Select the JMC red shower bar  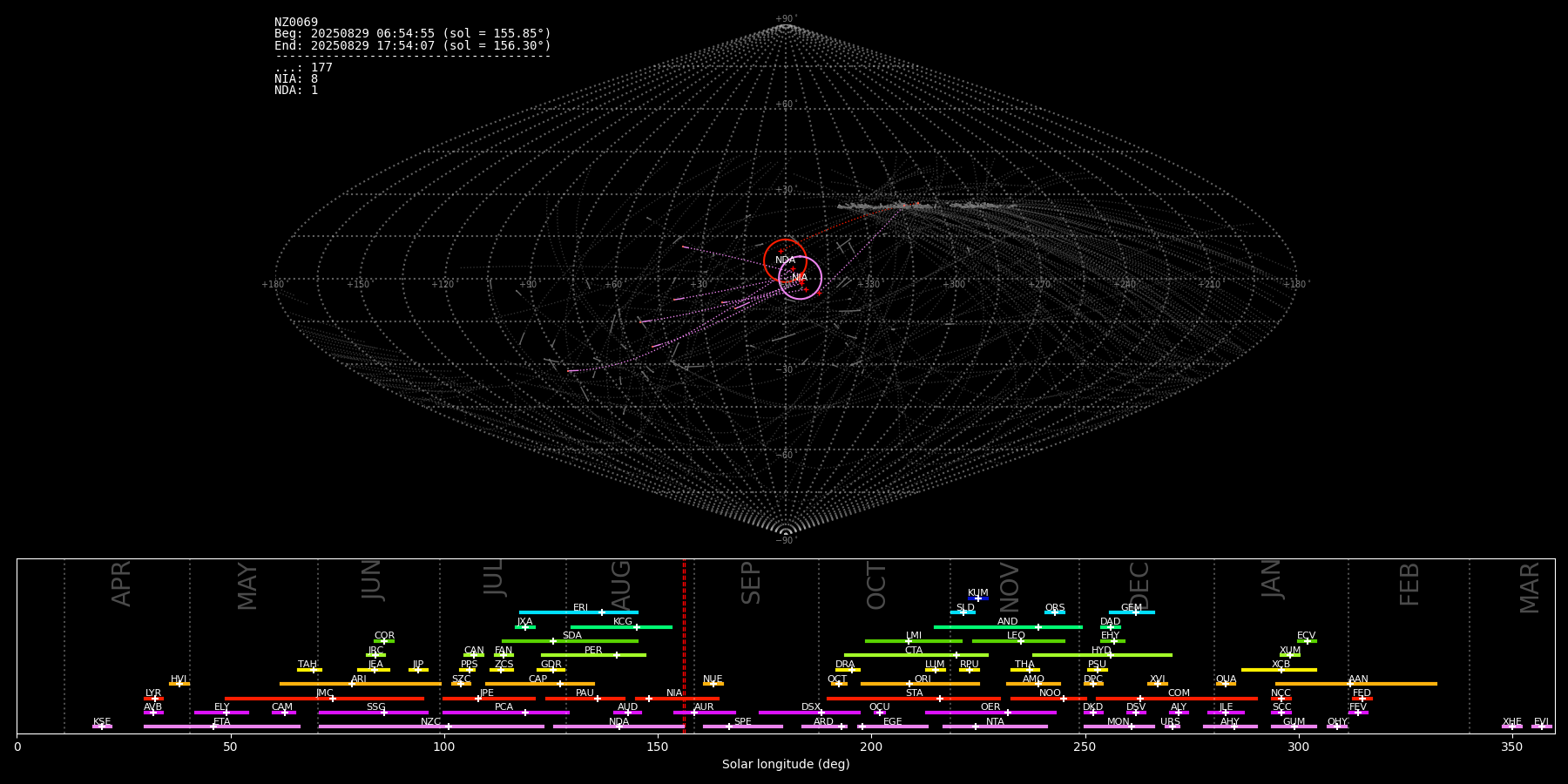(x=325, y=699)
